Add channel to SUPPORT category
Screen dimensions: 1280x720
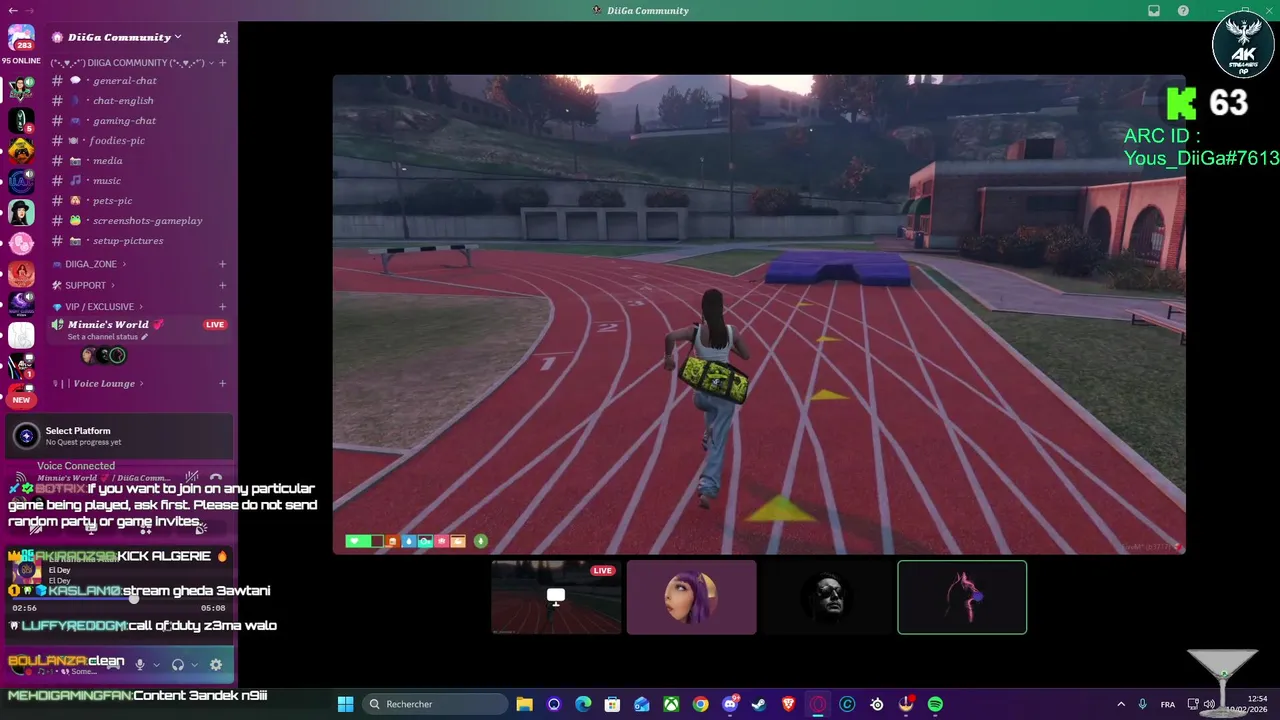coord(222,285)
